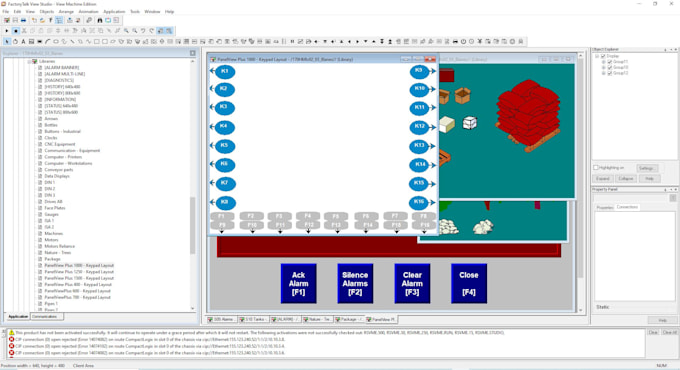Click the Explorer tree vertical scrollbar
Screen dimensions: 680x370
coord(193,226)
